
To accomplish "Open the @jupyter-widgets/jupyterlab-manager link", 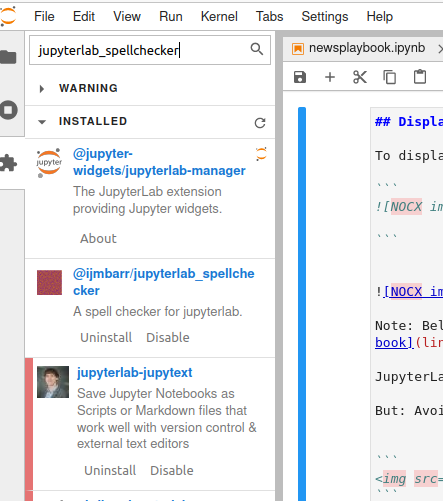I will (x=159, y=162).
